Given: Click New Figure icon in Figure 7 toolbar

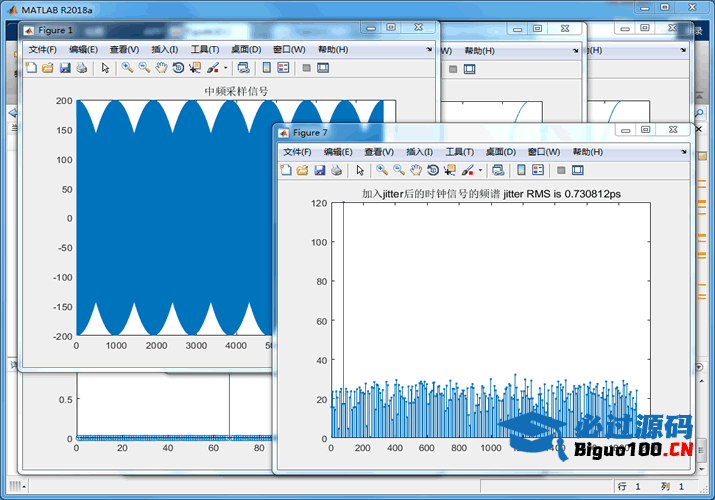Looking at the screenshot, I should [x=286, y=170].
